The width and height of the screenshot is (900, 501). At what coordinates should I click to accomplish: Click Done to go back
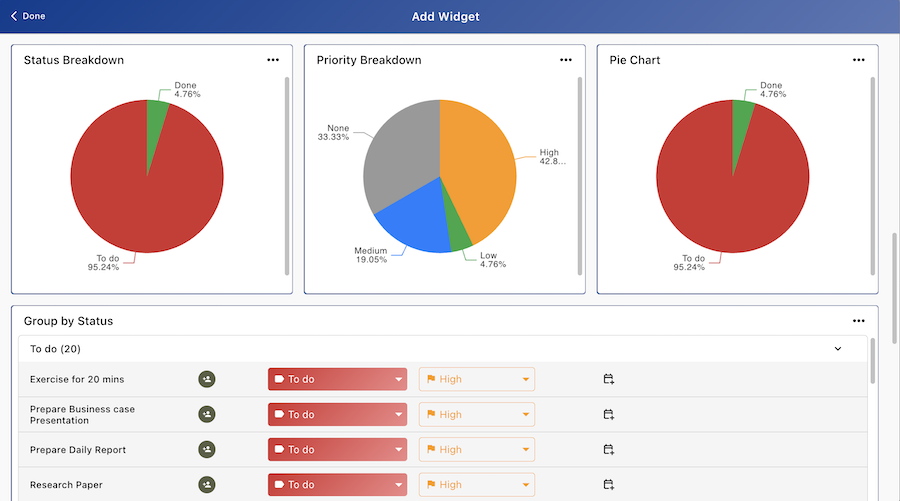tap(28, 16)
